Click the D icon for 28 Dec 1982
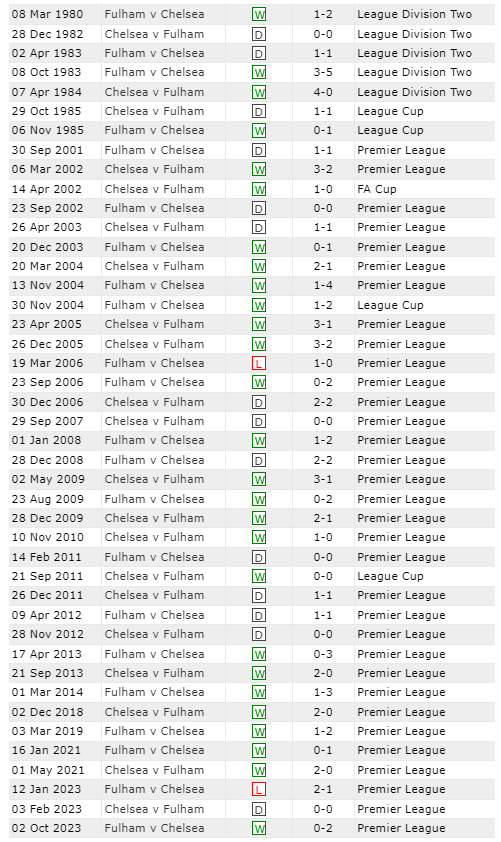Image resolution: width=501 pixels, height=842 pixels. point(259,34)
